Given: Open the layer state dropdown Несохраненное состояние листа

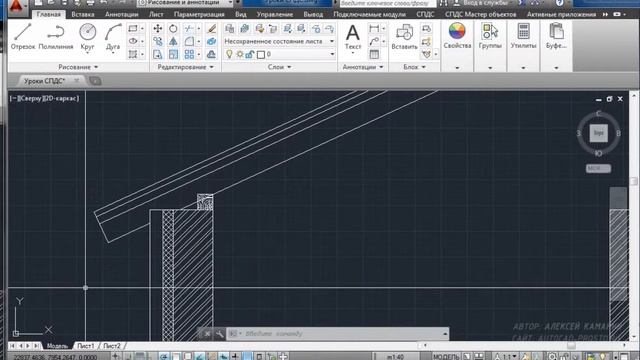Looking at the screenshot, I should [279, 41].
